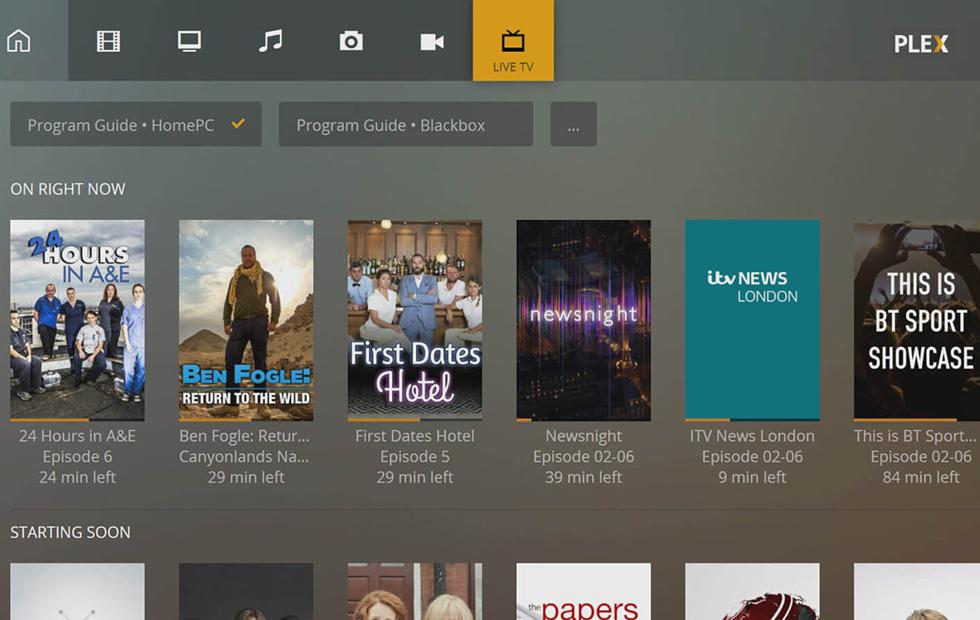
Task: Open First Dates Hotel poster
Action: 415,319
